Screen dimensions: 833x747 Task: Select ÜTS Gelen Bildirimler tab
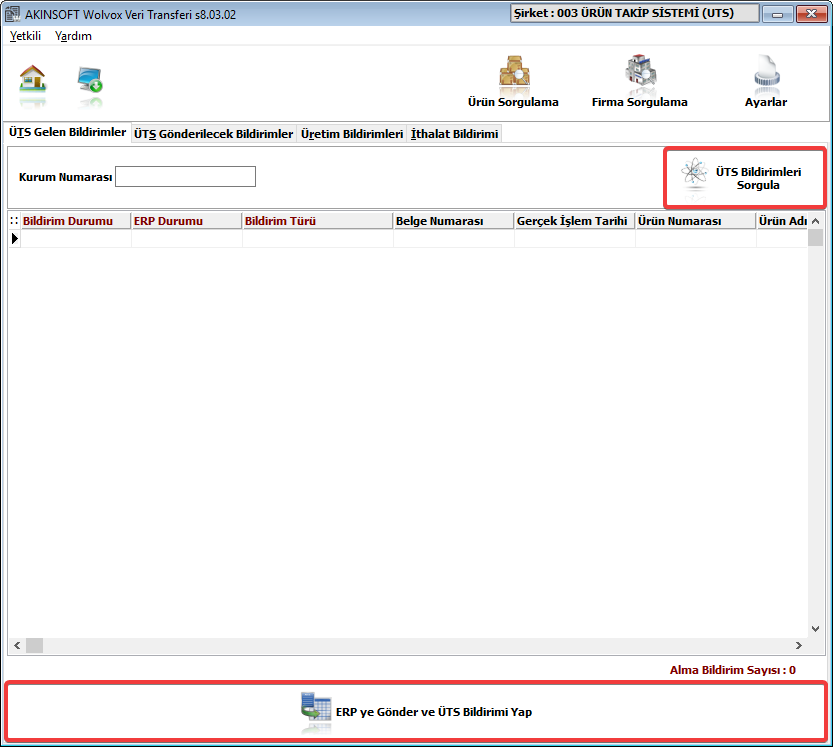[x=67, y=132]
